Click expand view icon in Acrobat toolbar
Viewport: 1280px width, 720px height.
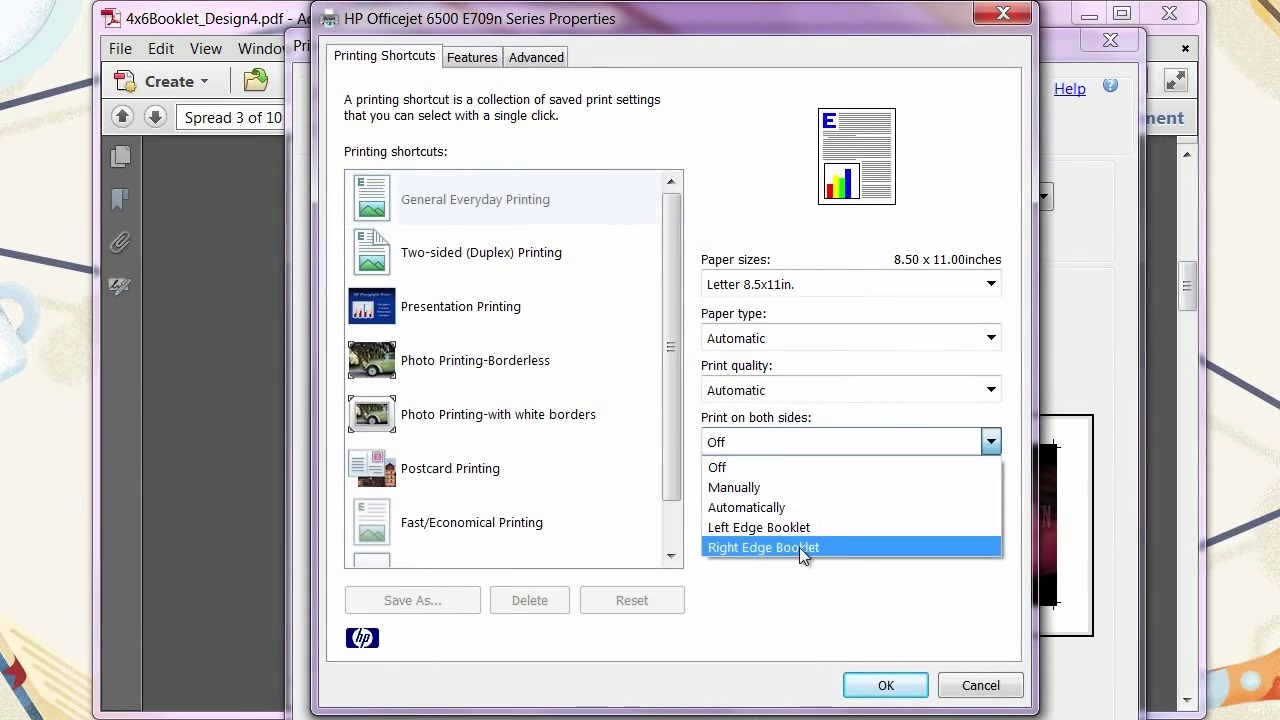click(x=1176, y=81)
